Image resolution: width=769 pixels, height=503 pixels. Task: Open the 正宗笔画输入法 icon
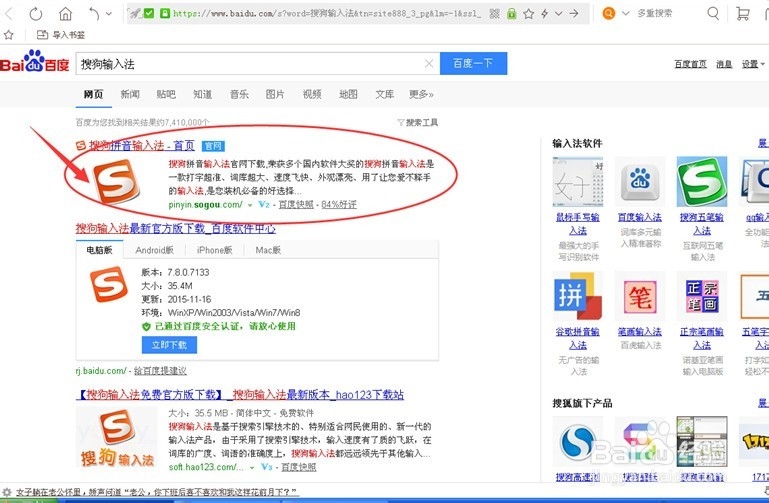click(702, 296)
